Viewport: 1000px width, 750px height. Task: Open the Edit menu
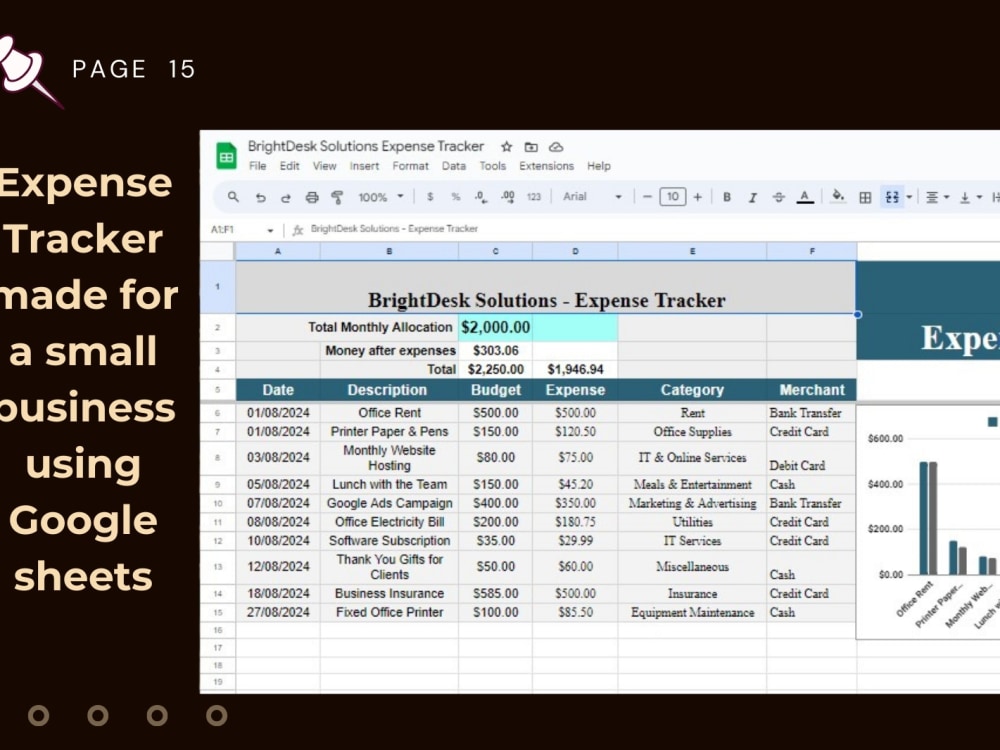click(290, 166)
